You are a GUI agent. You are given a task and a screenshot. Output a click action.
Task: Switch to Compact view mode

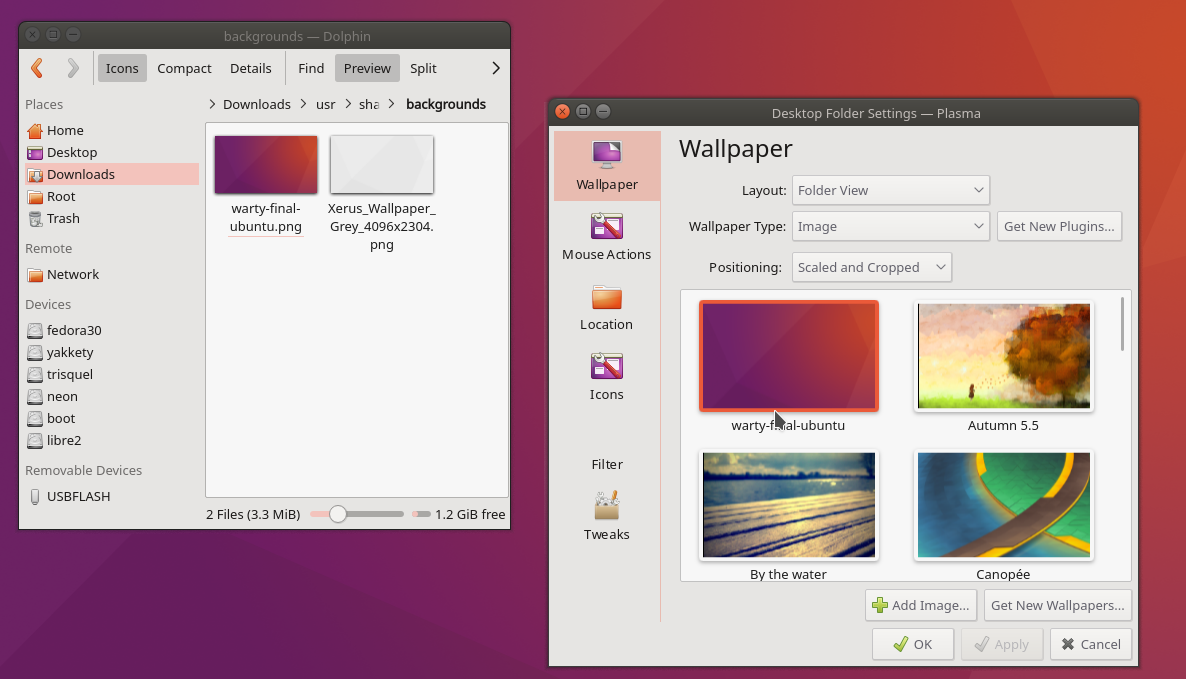point(184,68)
